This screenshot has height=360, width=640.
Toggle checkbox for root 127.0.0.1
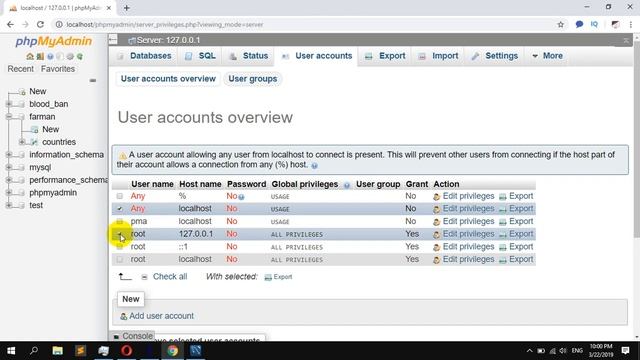pos(120,234)
